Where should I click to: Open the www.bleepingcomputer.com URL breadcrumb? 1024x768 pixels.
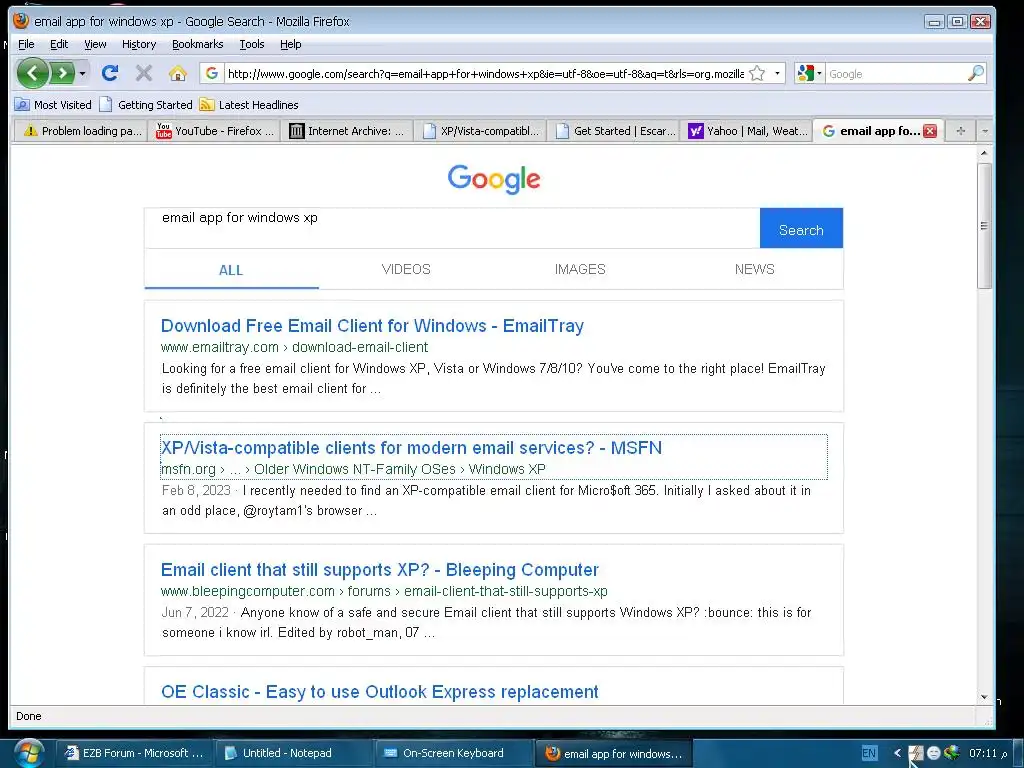pos(384,591)
